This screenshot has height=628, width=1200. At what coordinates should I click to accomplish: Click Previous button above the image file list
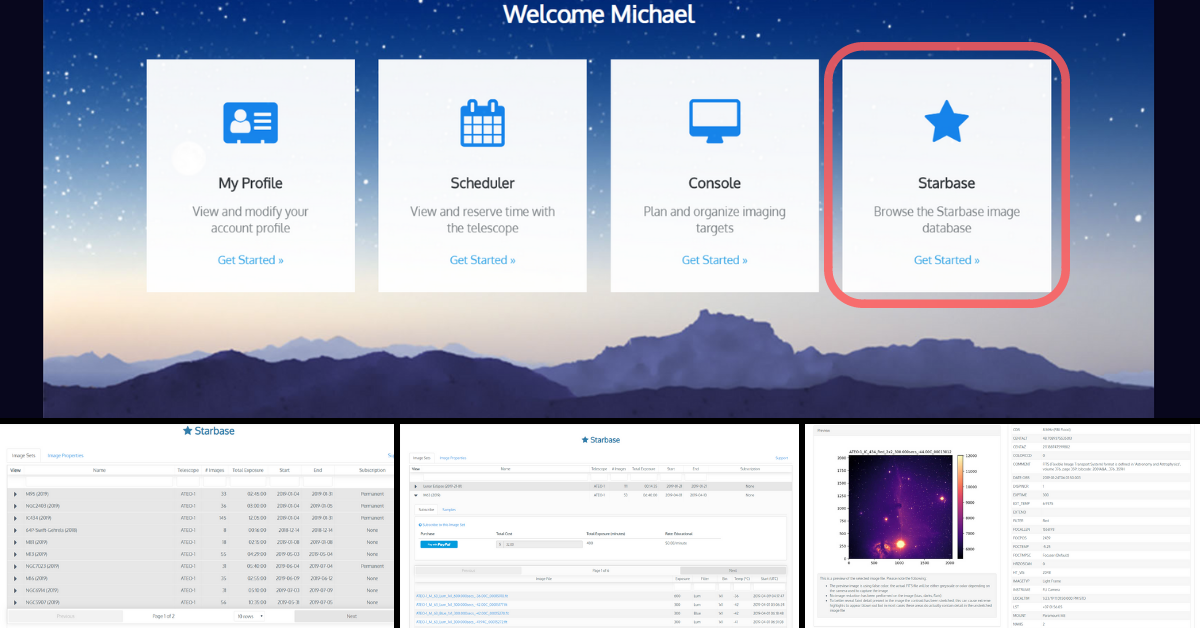pos(468,570)
